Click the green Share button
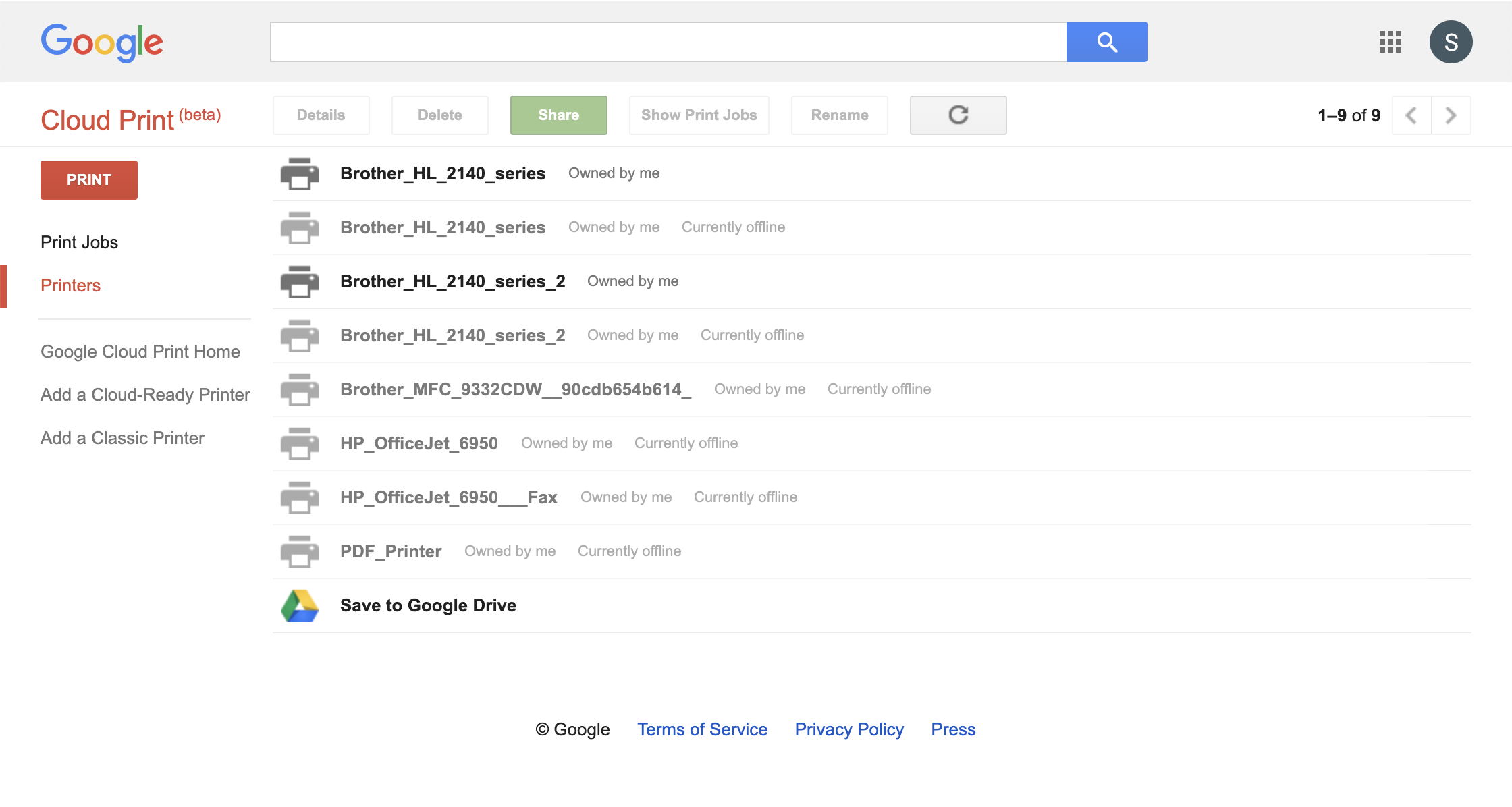The width and height of the screenshot is (1512, 807). 559,115
